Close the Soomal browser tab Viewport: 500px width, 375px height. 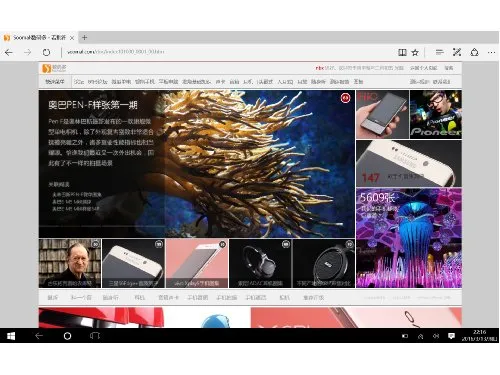[x=72, y=38]
